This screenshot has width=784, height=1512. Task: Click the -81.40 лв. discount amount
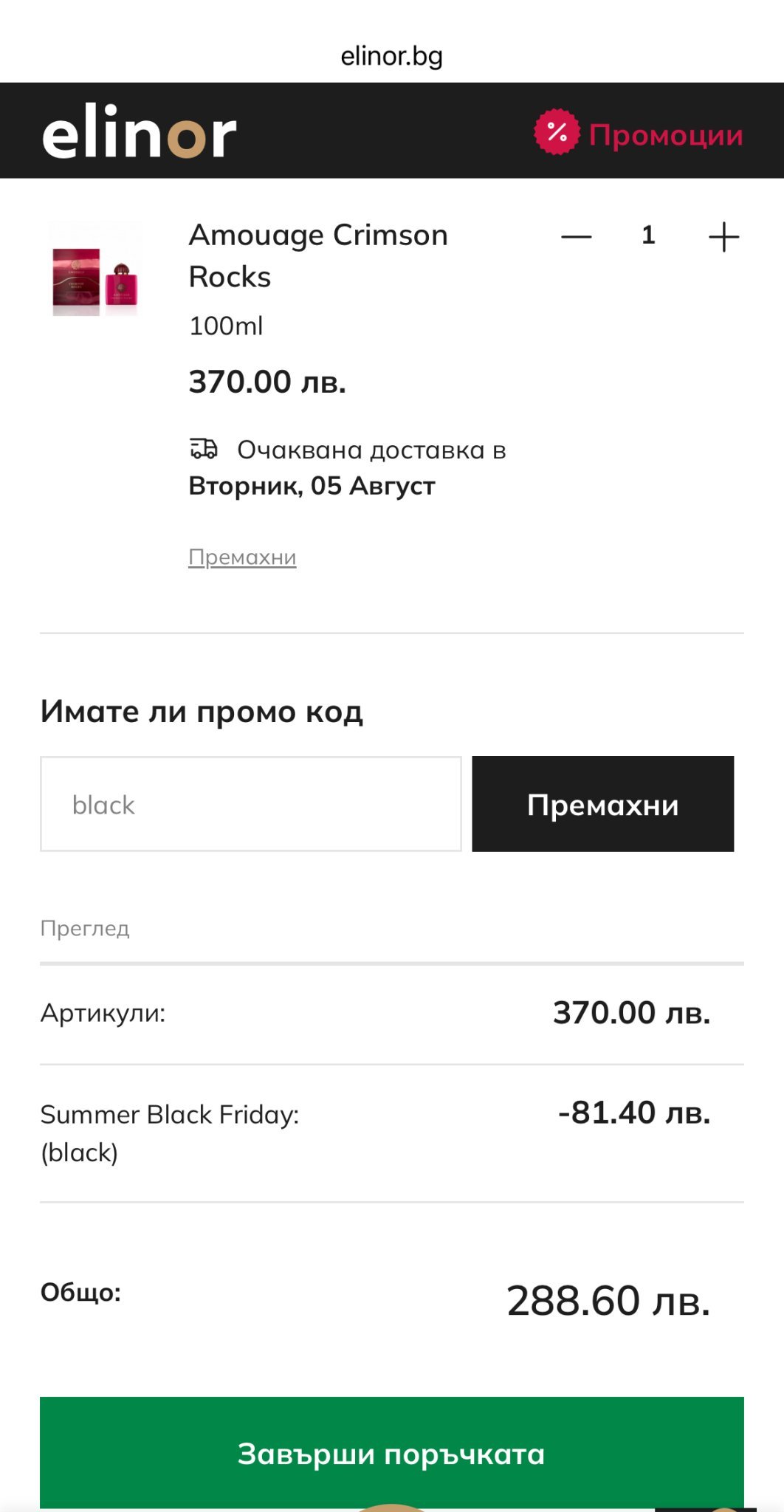click(x=634, y=1113)
